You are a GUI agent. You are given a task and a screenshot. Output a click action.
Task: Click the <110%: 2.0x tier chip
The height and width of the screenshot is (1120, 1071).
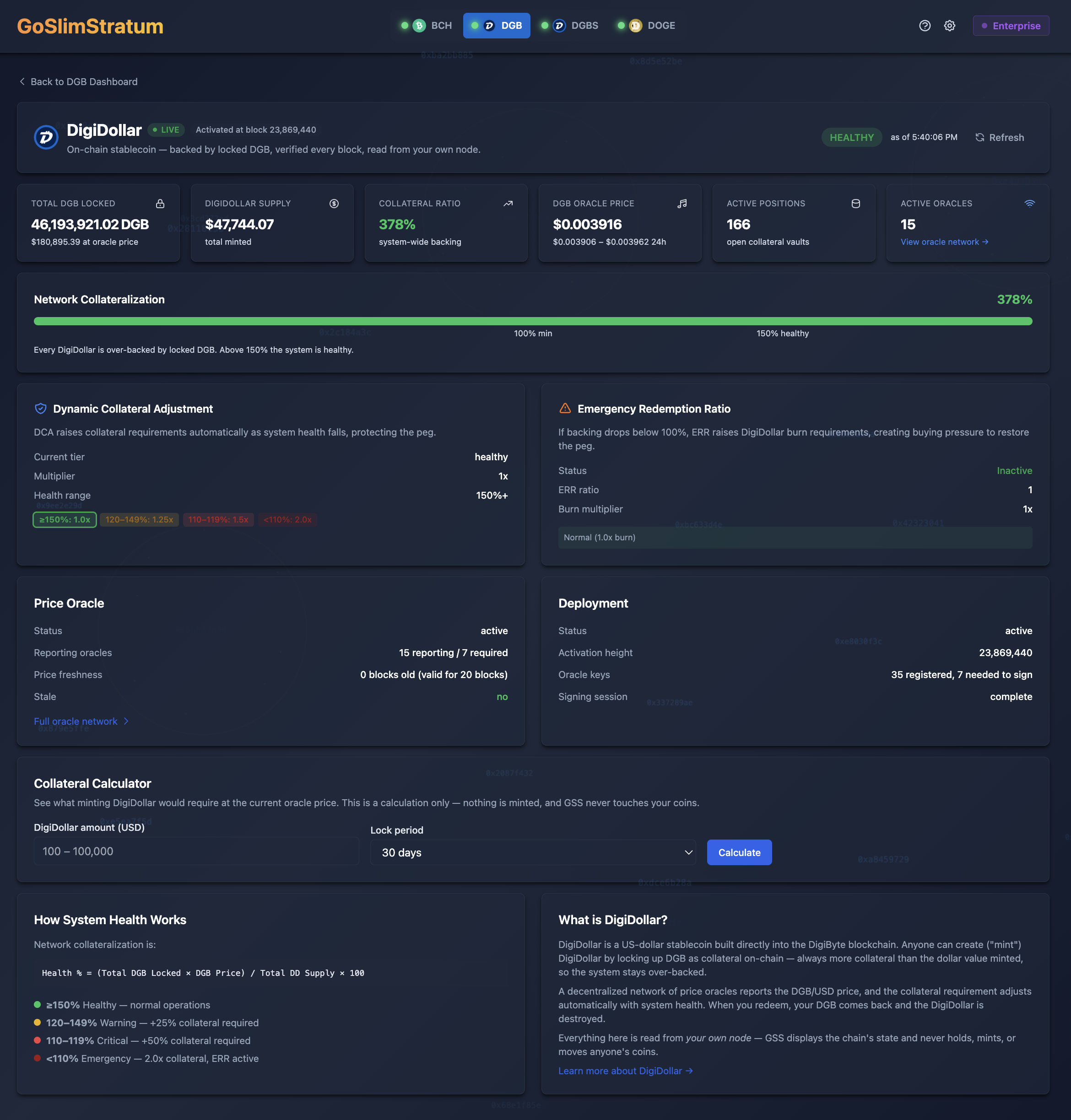pyautogui.click(x=287, y=520)
